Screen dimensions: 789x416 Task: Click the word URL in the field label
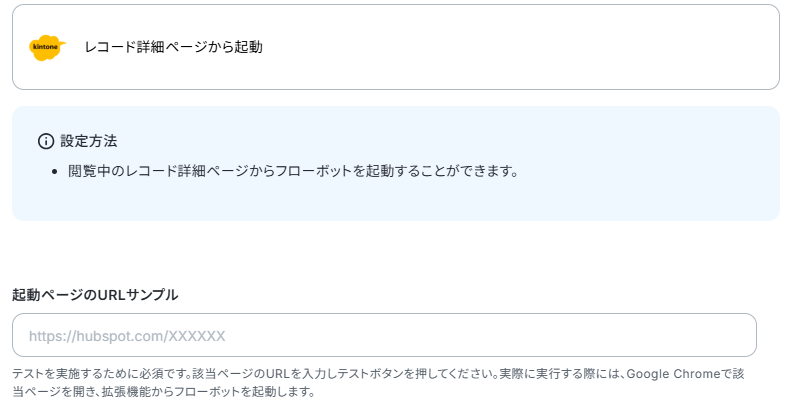pos(111,295)
